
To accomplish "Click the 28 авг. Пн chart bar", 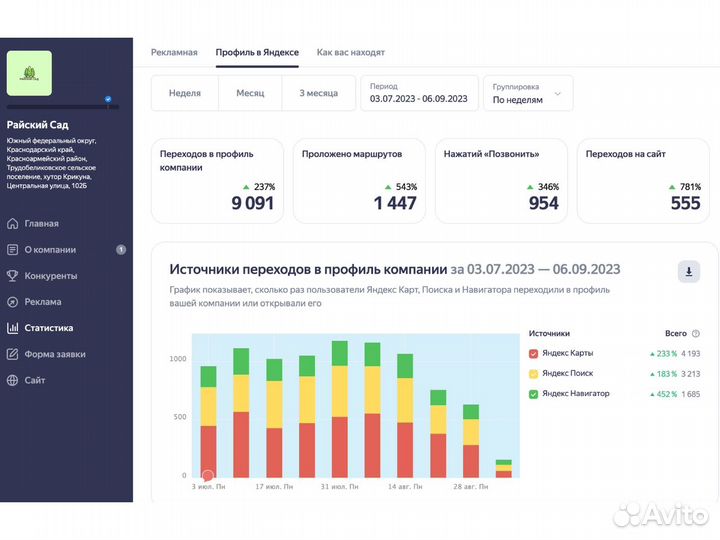I will coord(471,441).
